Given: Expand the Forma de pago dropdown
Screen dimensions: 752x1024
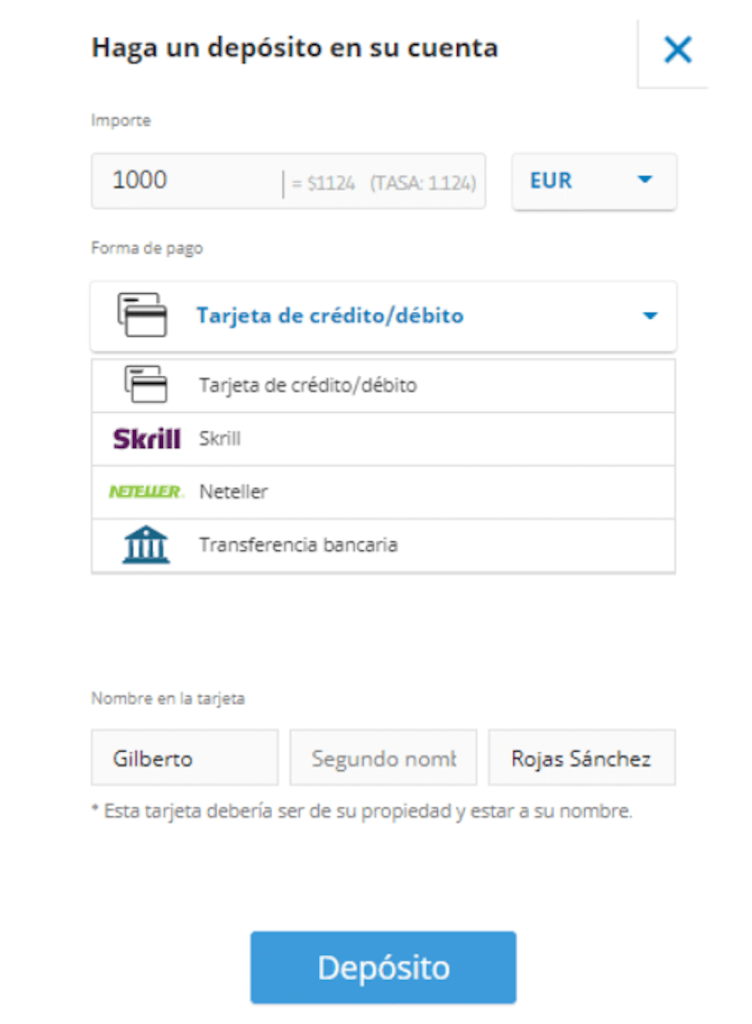Looking at the screenshot, I should tap(383, 315).
